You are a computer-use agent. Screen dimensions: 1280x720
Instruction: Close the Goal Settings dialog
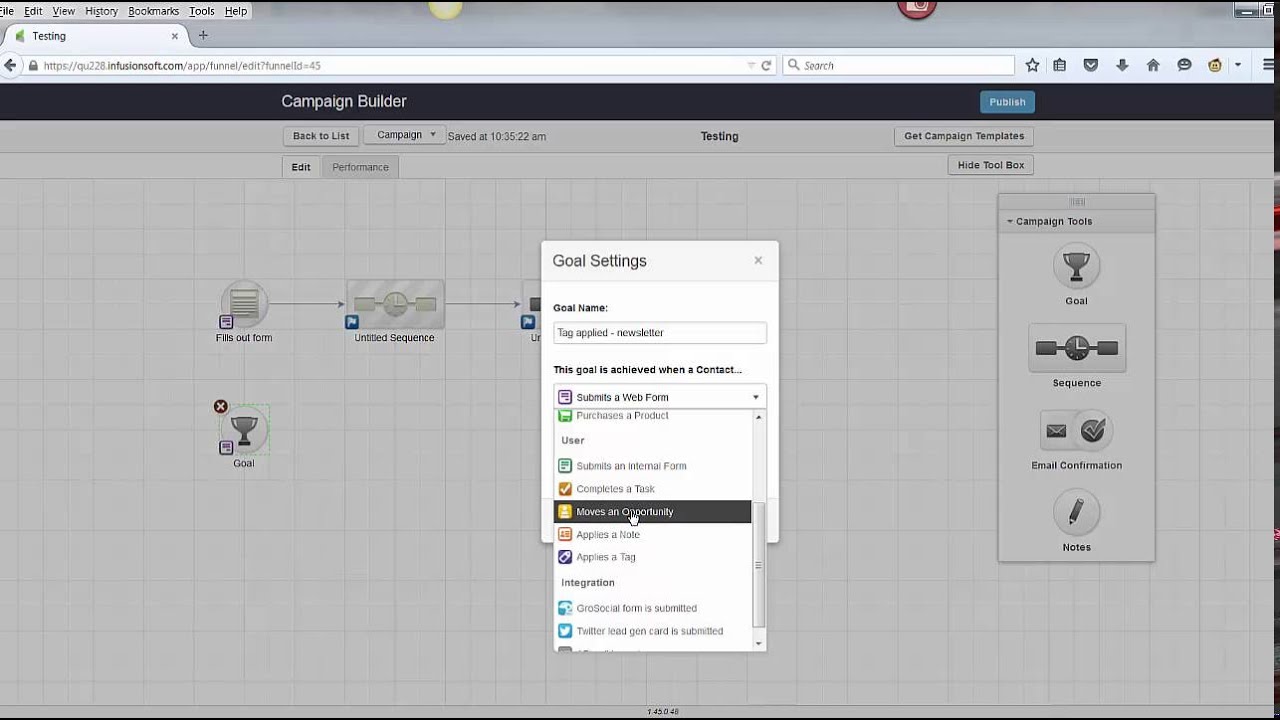pos(758,260)
